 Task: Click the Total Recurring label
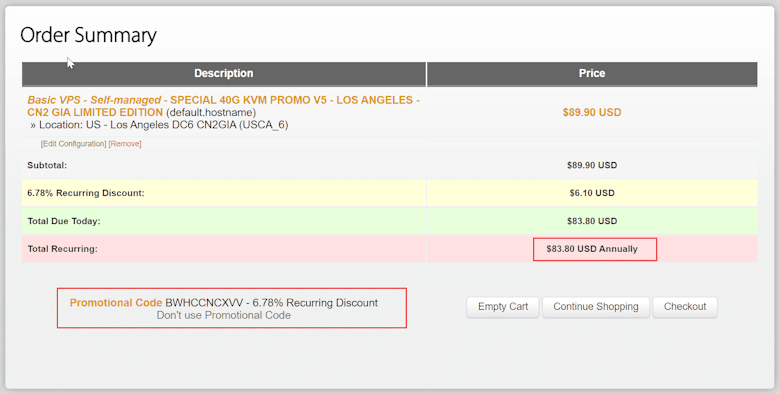pos(62,249)
